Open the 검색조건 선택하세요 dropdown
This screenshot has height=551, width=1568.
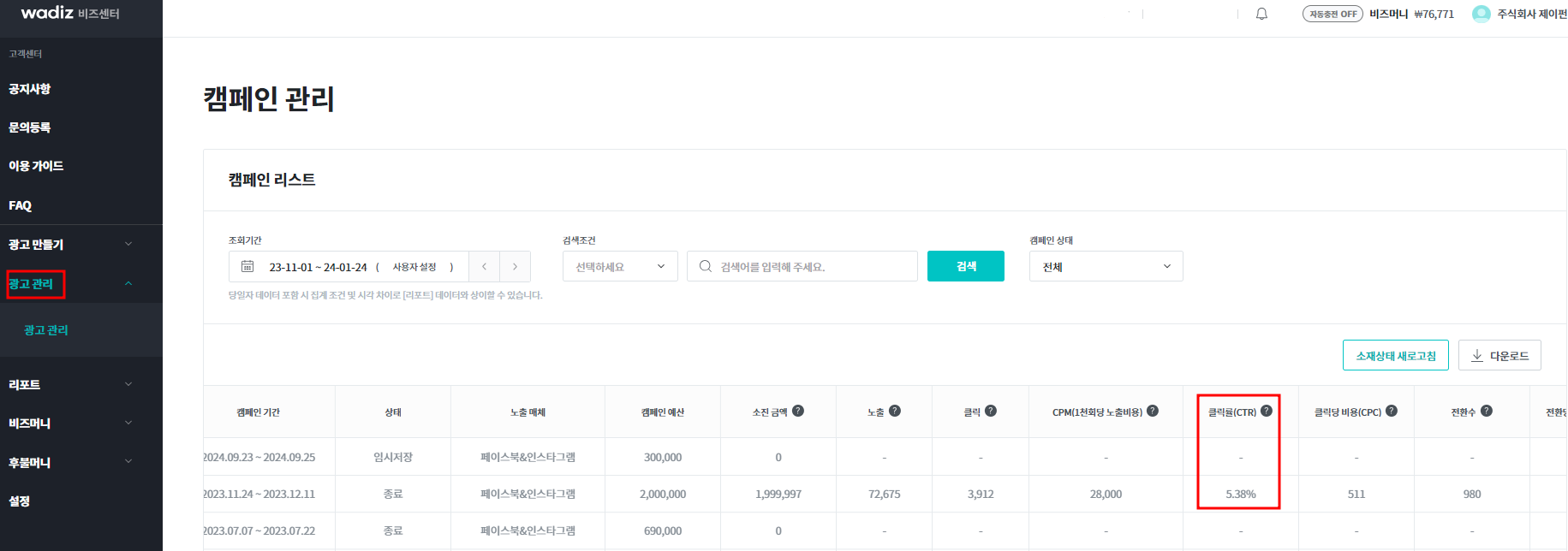620,267
